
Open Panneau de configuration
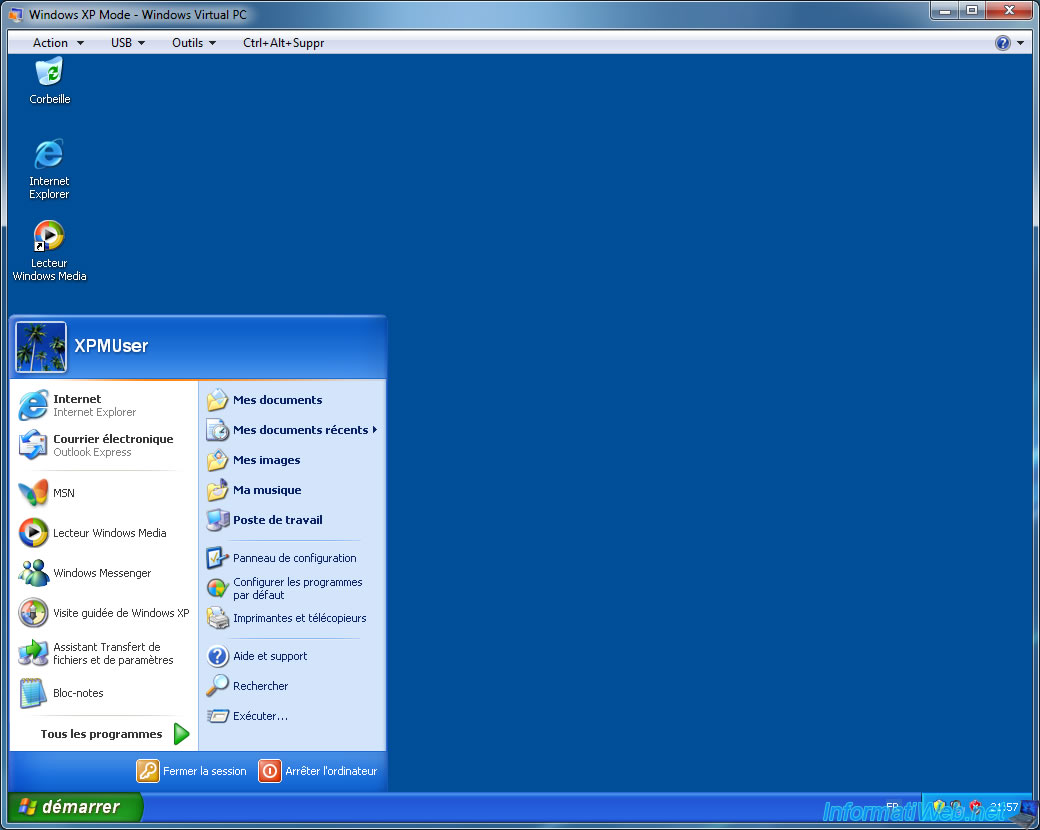pyautogui.click(x=292, y=558)
